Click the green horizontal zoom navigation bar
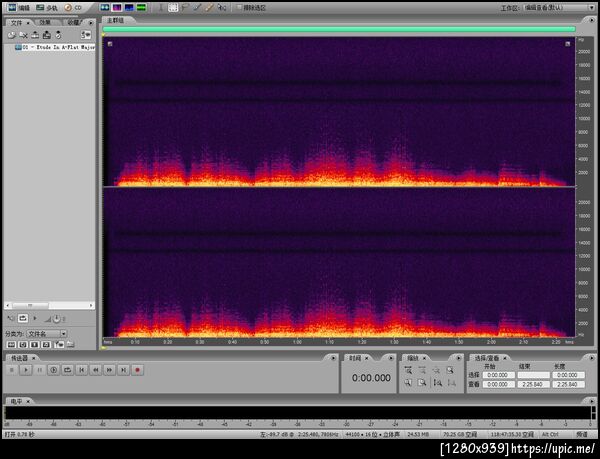This screenshot has height=459, width=600. (x=339, y=29)
